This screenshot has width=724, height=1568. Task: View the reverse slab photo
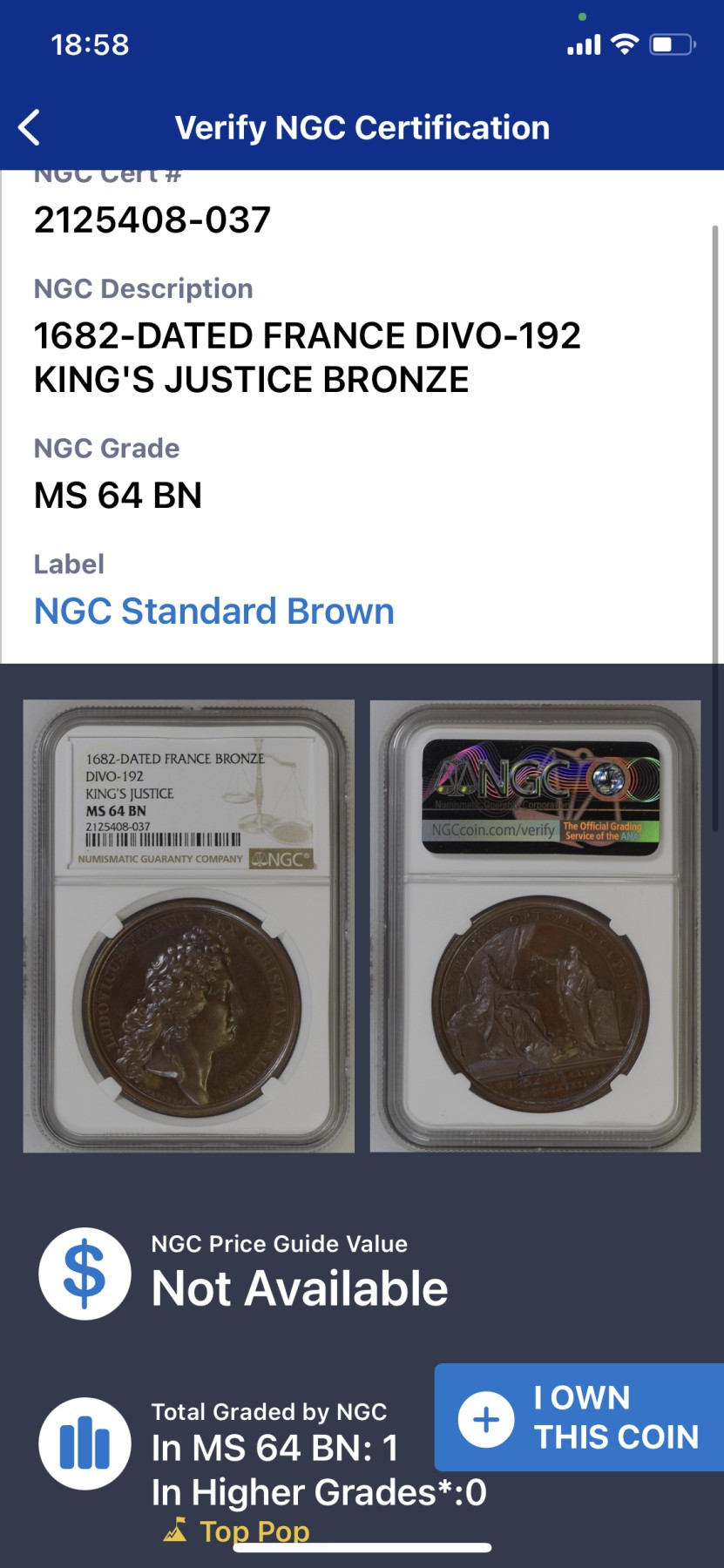[535, 926]
